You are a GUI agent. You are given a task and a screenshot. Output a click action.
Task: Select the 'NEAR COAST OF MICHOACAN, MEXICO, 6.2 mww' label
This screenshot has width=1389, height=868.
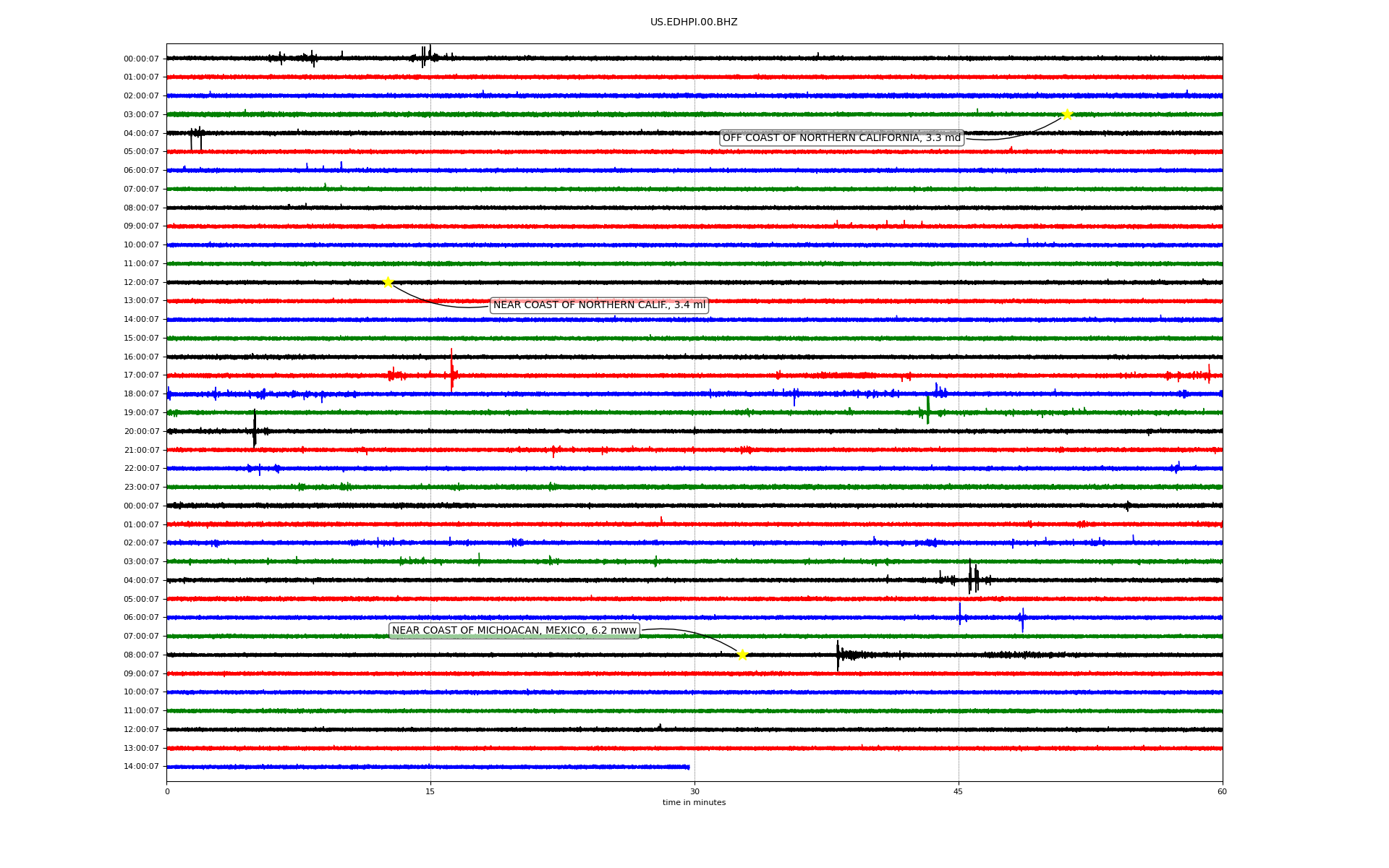(x=514, y=631)
